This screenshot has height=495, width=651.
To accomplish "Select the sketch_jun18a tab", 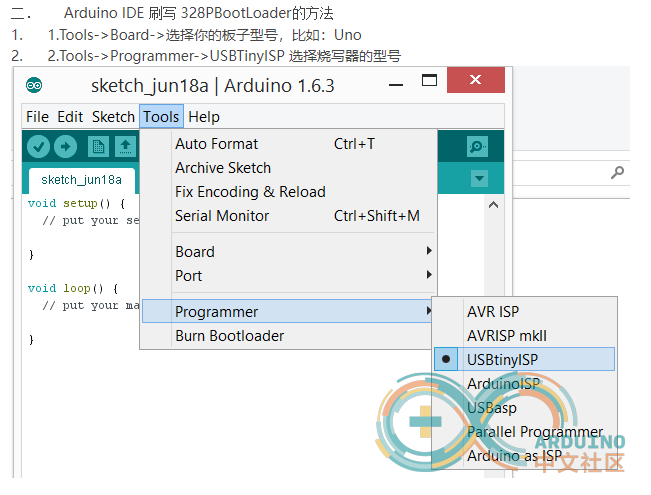I will (x=81, y=180).
